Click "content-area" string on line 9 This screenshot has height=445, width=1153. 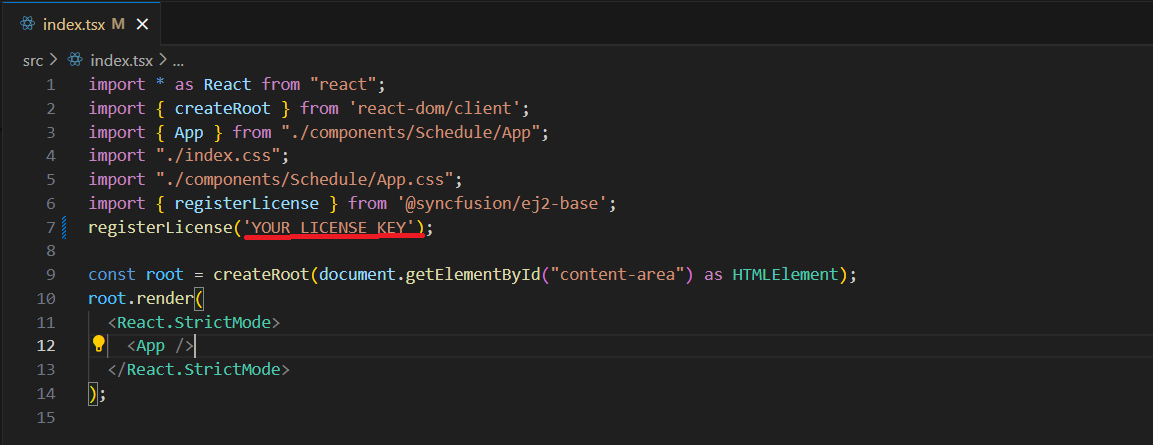click(x=618, y=274)
